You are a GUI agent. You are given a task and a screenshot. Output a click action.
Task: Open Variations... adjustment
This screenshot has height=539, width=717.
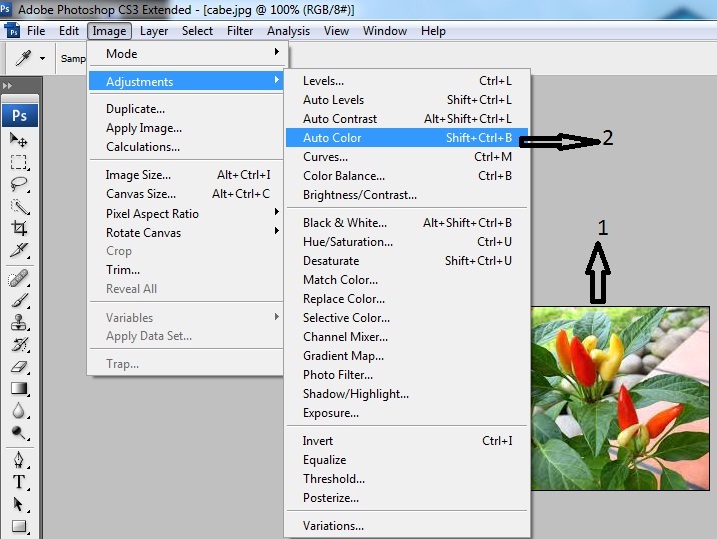coord(407,526)
